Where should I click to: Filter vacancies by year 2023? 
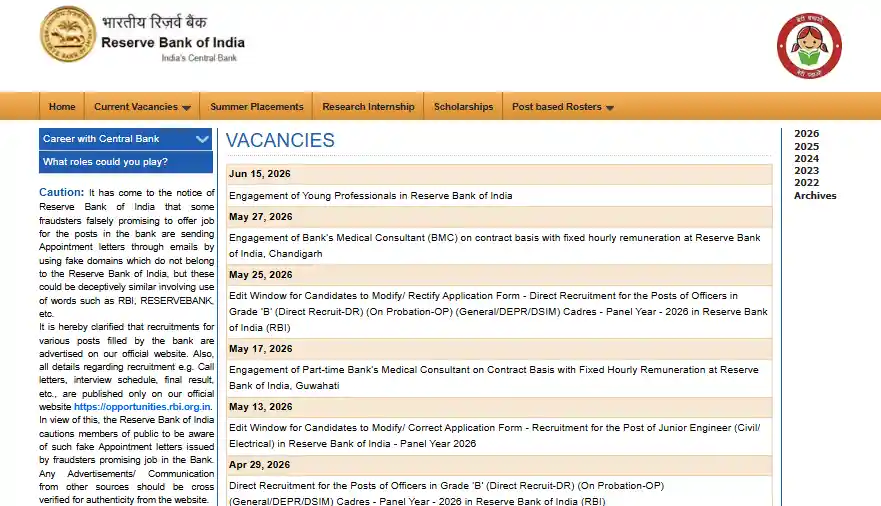(806, 171)
